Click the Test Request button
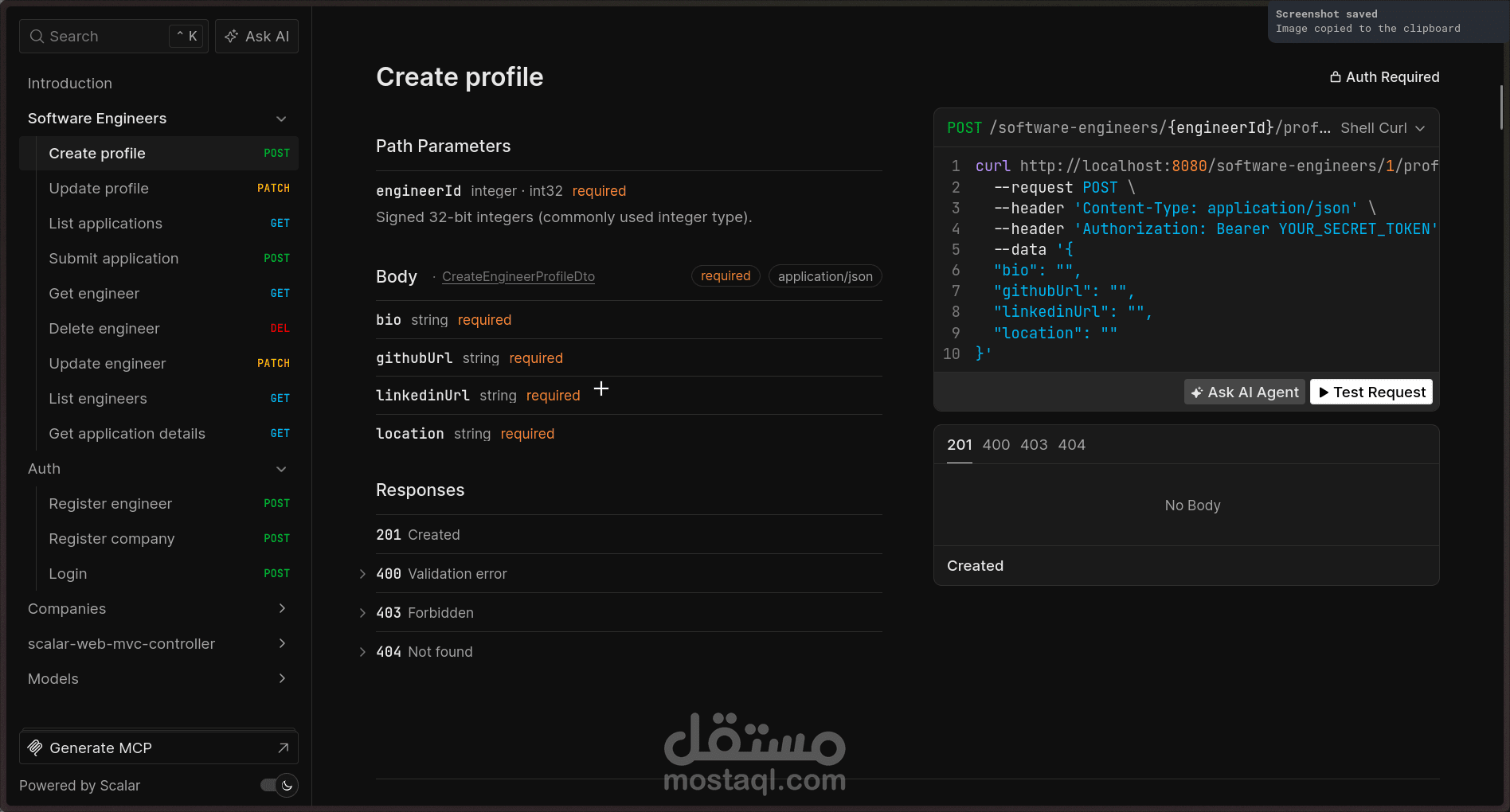This screenshot has height=812, width=1510. [1371, 392]
